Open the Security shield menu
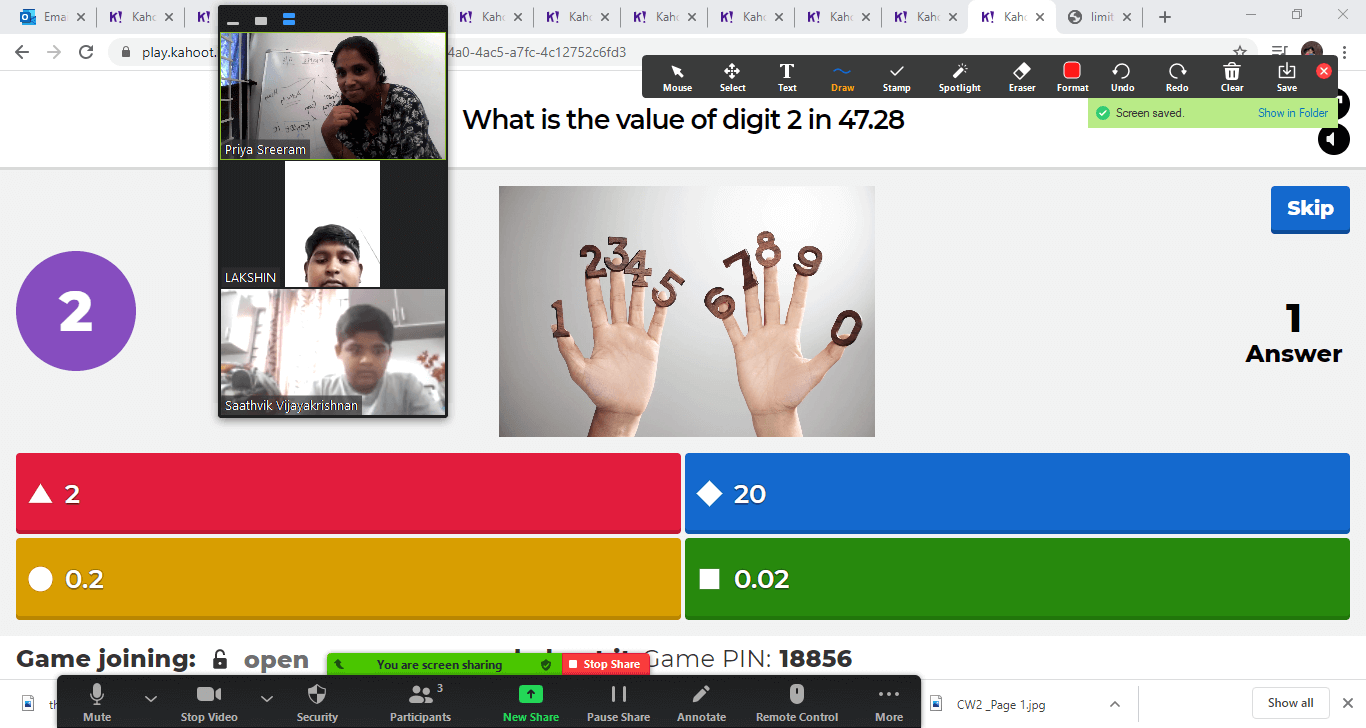 [x=317, y=702]
